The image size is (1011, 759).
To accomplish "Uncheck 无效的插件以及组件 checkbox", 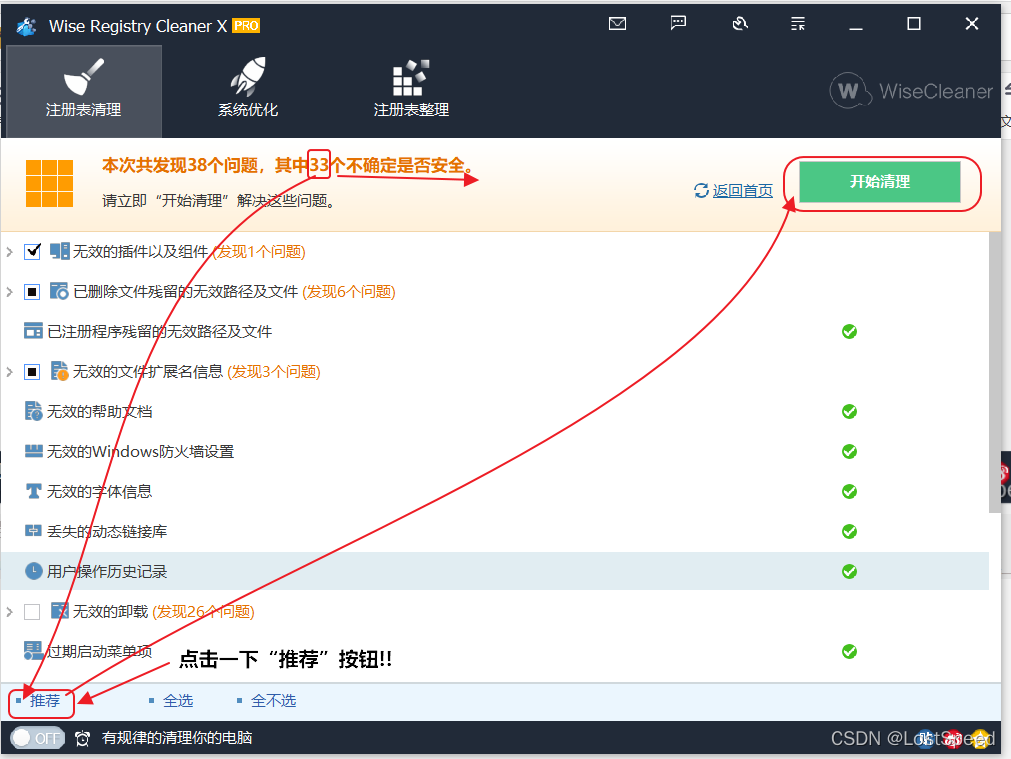I will coord(33,251).
